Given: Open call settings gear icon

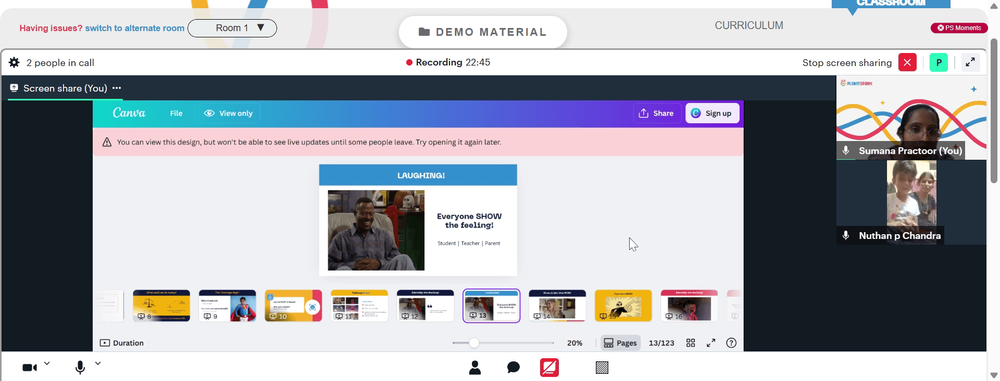Looking at the screenshot, I should (x=14, y=63).
